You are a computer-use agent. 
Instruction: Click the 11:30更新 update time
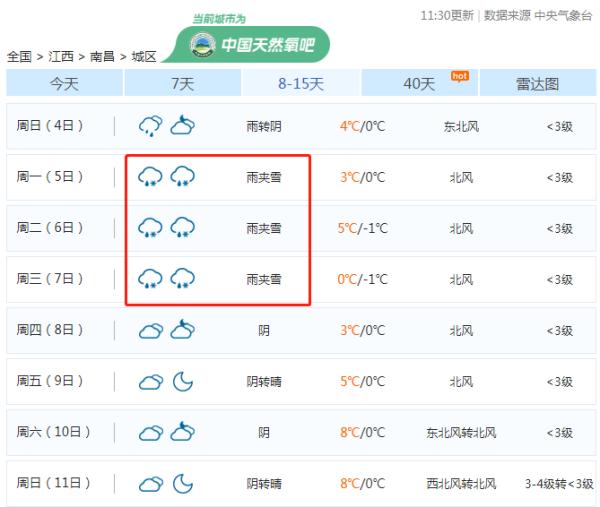pos(447,16)
